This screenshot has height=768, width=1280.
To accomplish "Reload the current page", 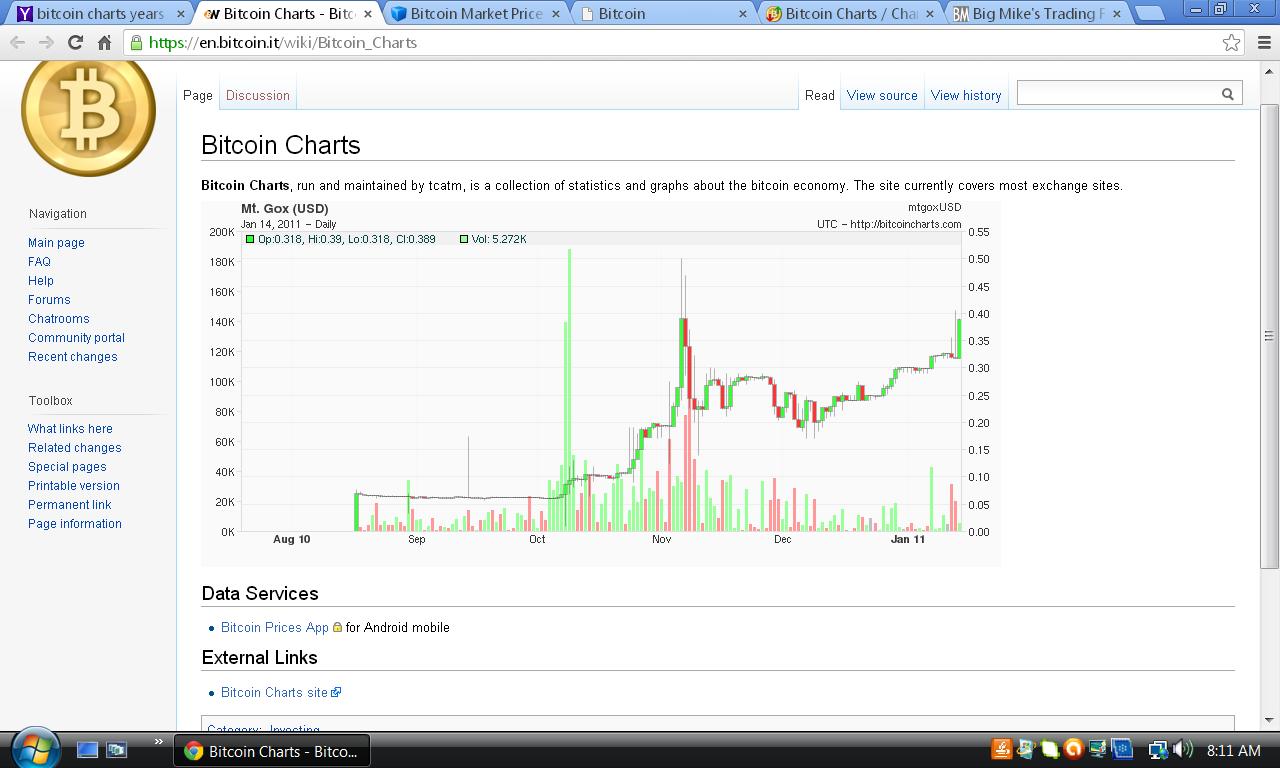I will pyautogui.click(x=75, y=43).
